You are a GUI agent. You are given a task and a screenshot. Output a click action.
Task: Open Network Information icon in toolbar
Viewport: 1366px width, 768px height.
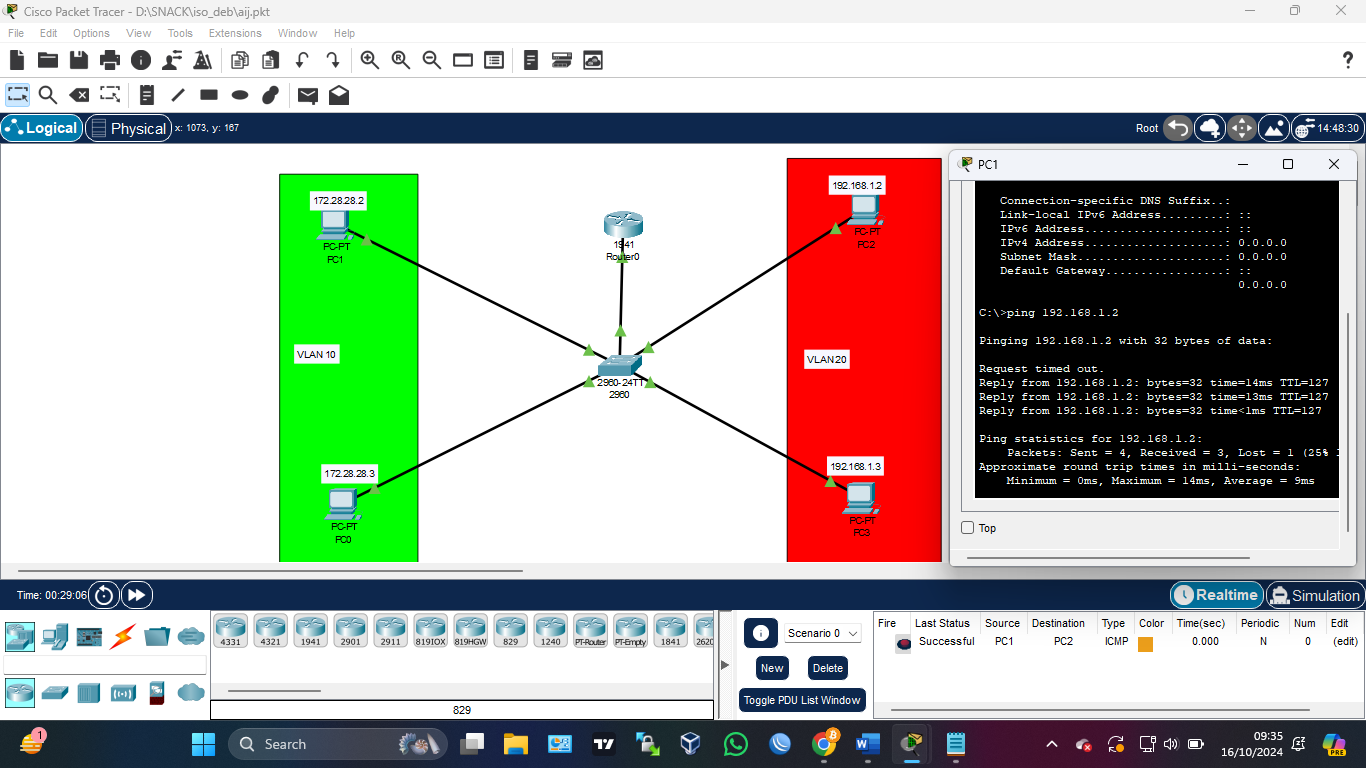pos(141,60)
